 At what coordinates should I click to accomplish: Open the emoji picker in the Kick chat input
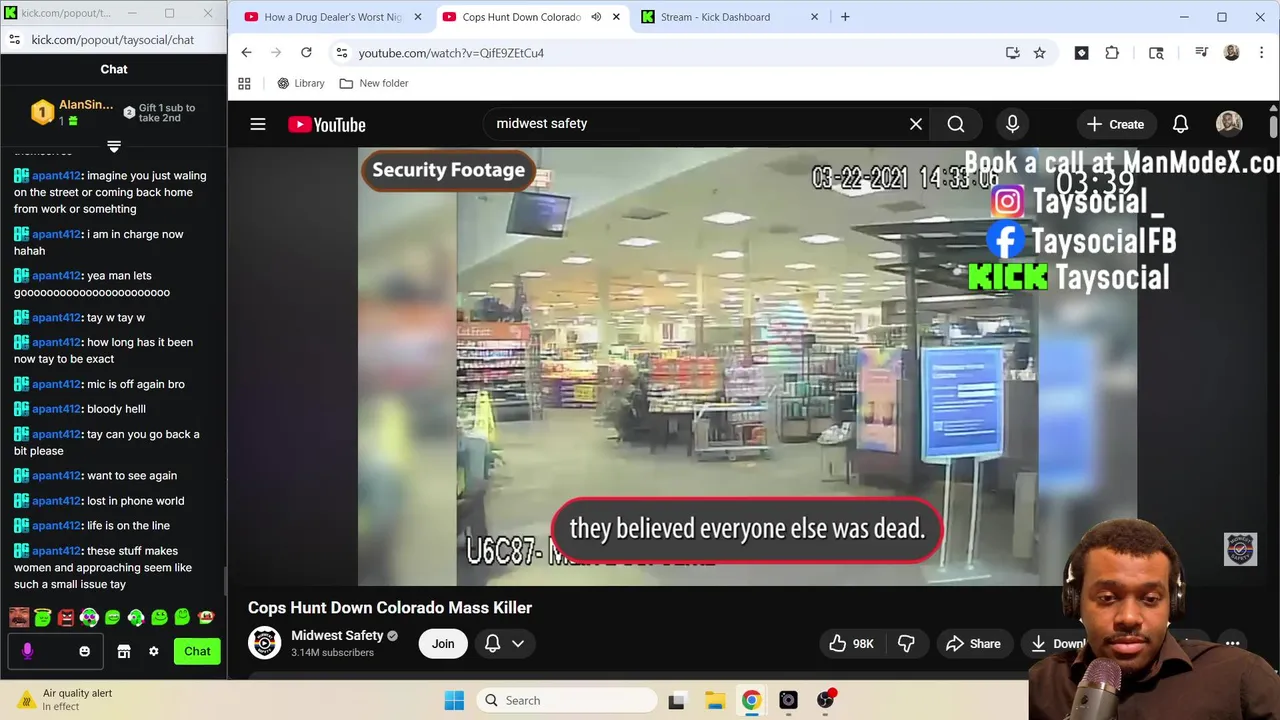(x=84, y=651)
